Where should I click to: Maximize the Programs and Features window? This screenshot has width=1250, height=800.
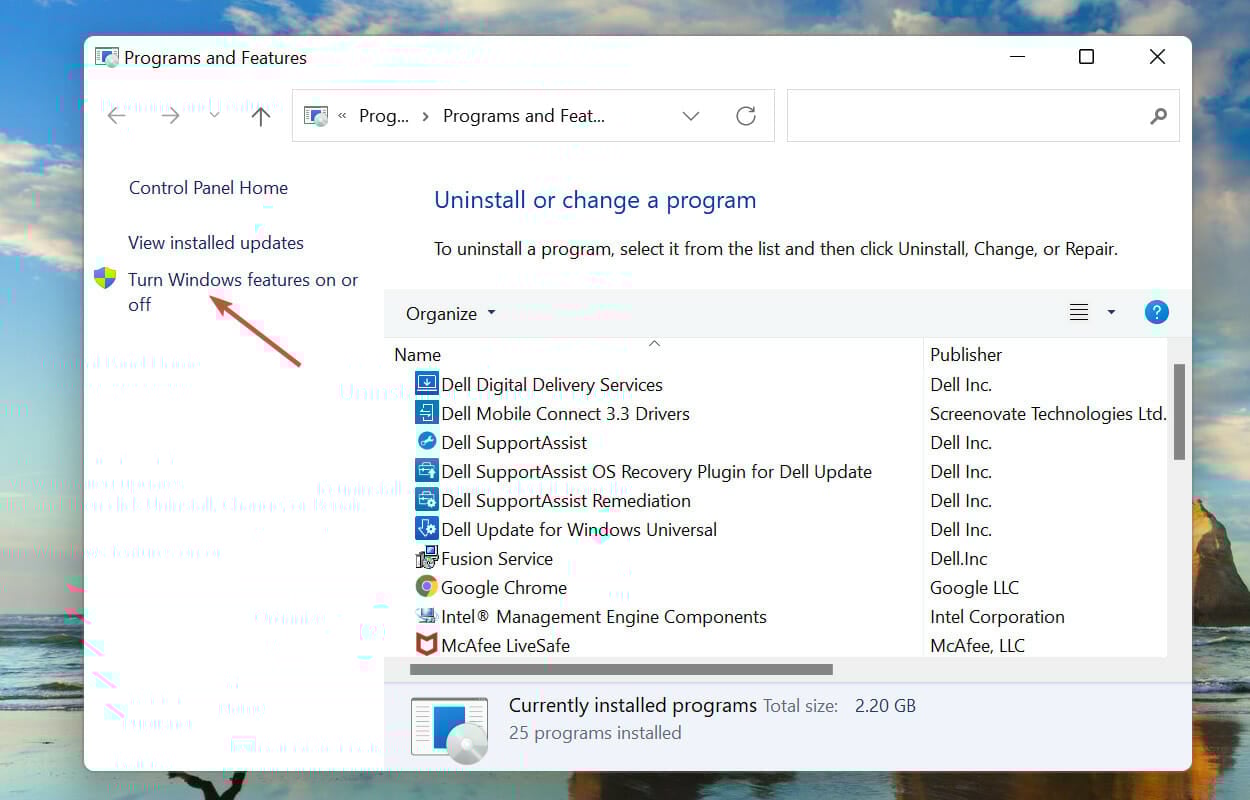pos(1086,57)
